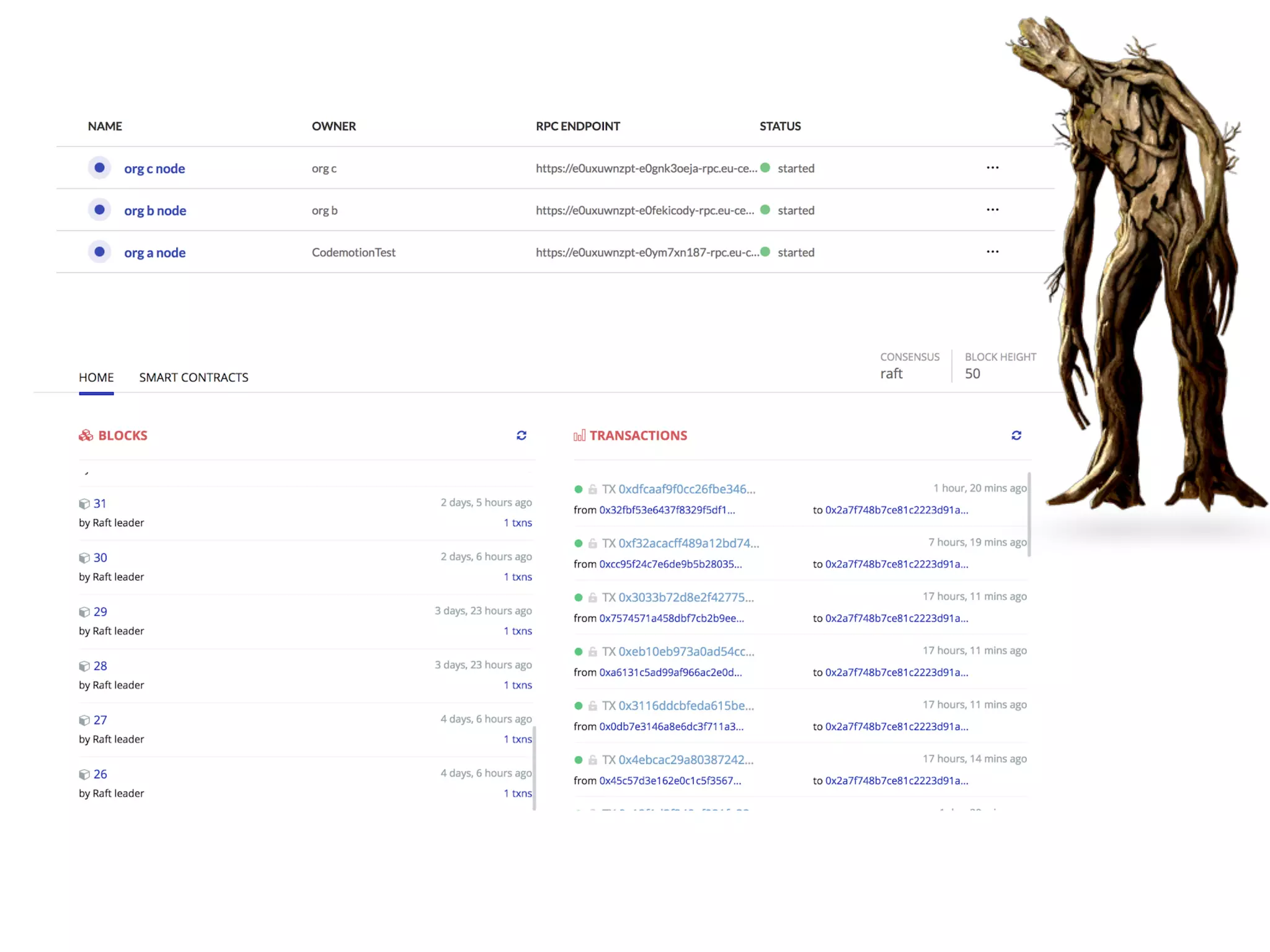Screen dimensions: 1270x952
Task: Click the Blocks list scrollbar
Action: [534, 769]
